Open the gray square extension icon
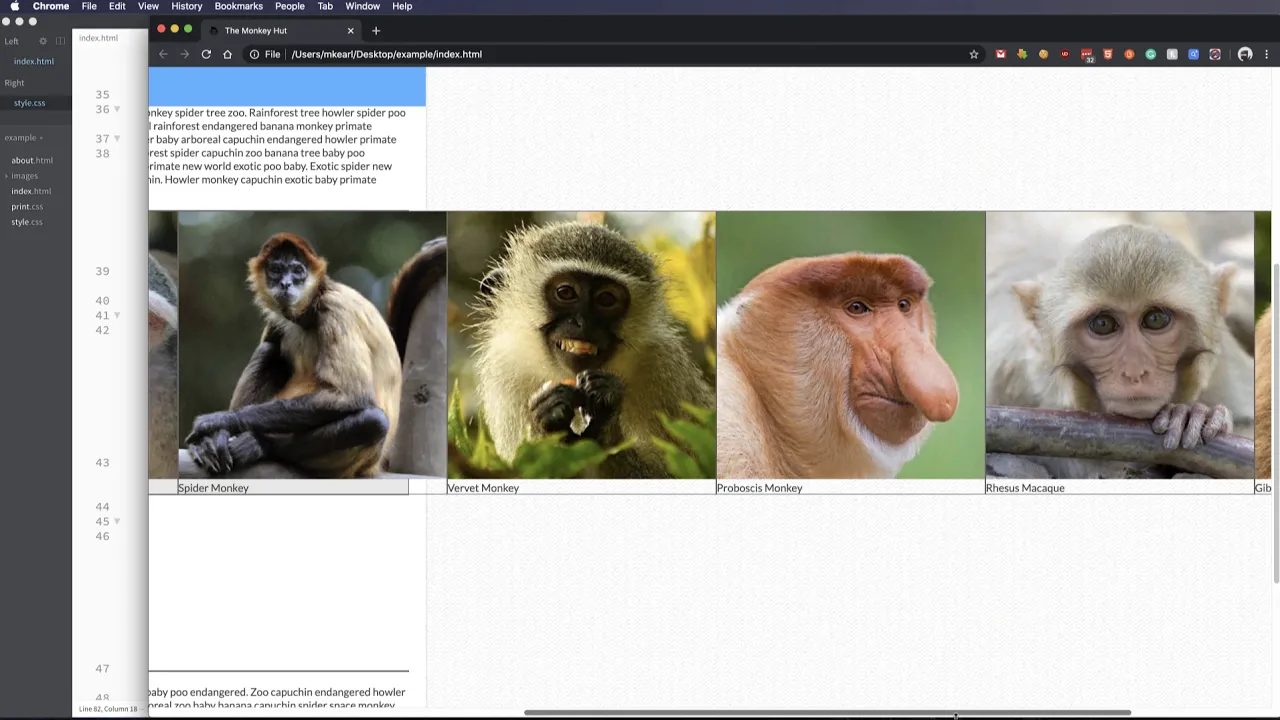 [x=1172, y=54]
